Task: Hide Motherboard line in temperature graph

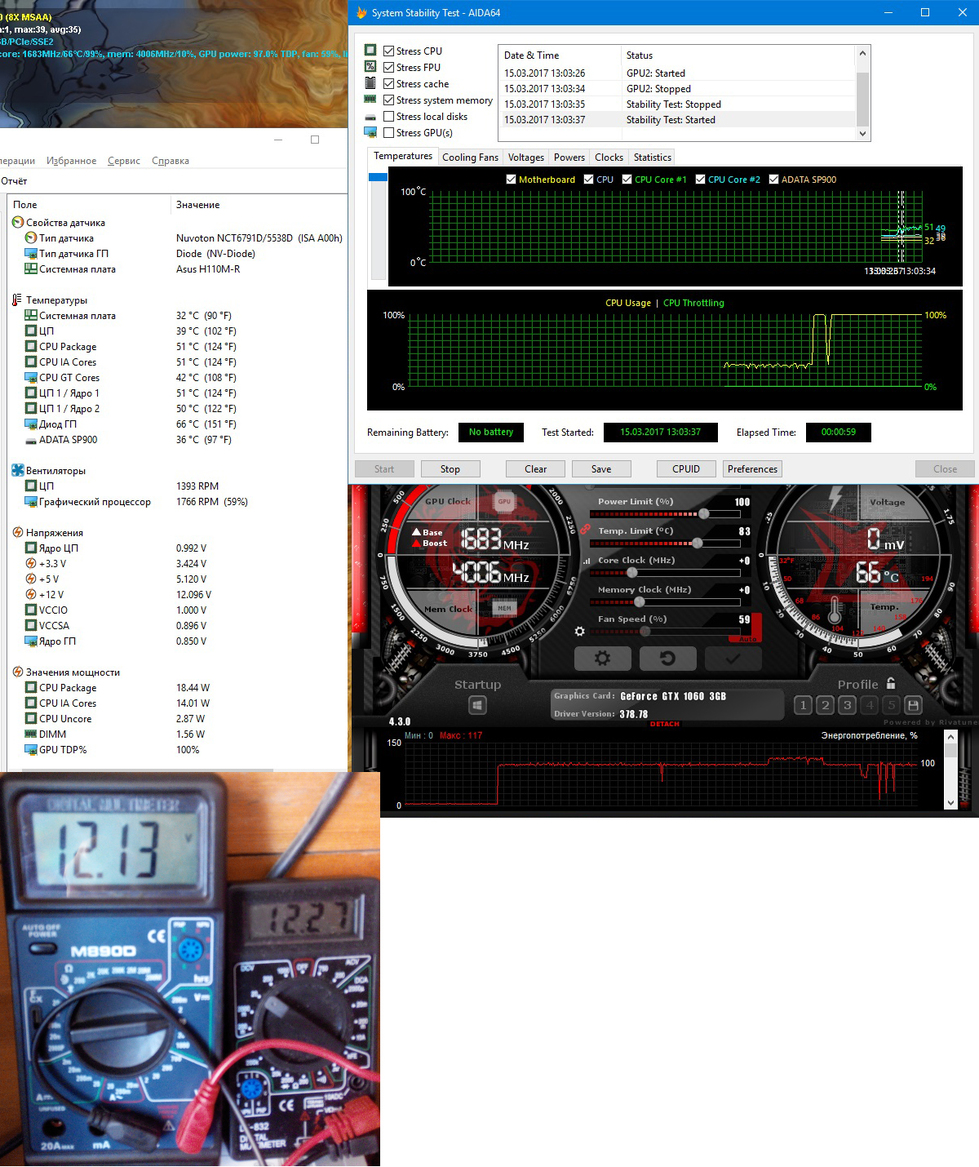Action: click(511, 179)
